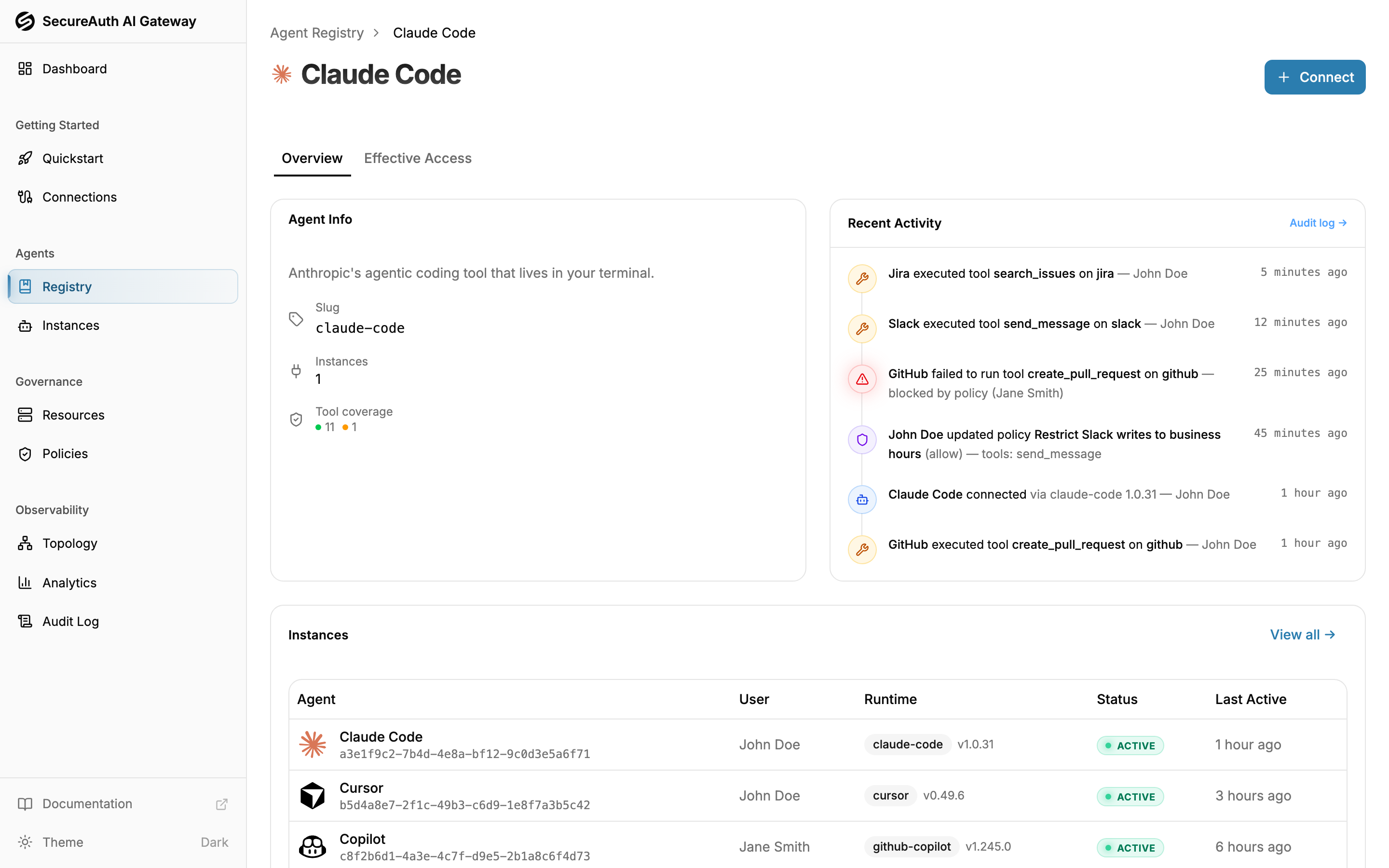Open the Cursor instance row
This screenshot has height=868, width=1389.
pos(817,796)
